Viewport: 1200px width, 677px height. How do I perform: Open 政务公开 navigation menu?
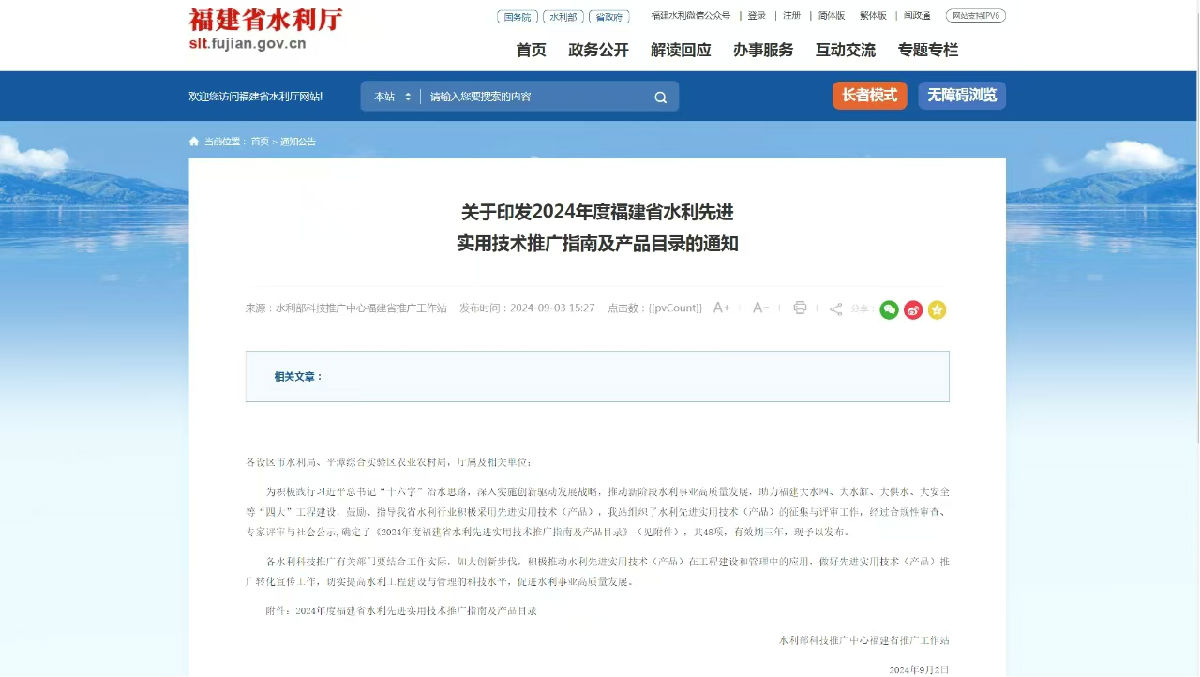(598, 50)
